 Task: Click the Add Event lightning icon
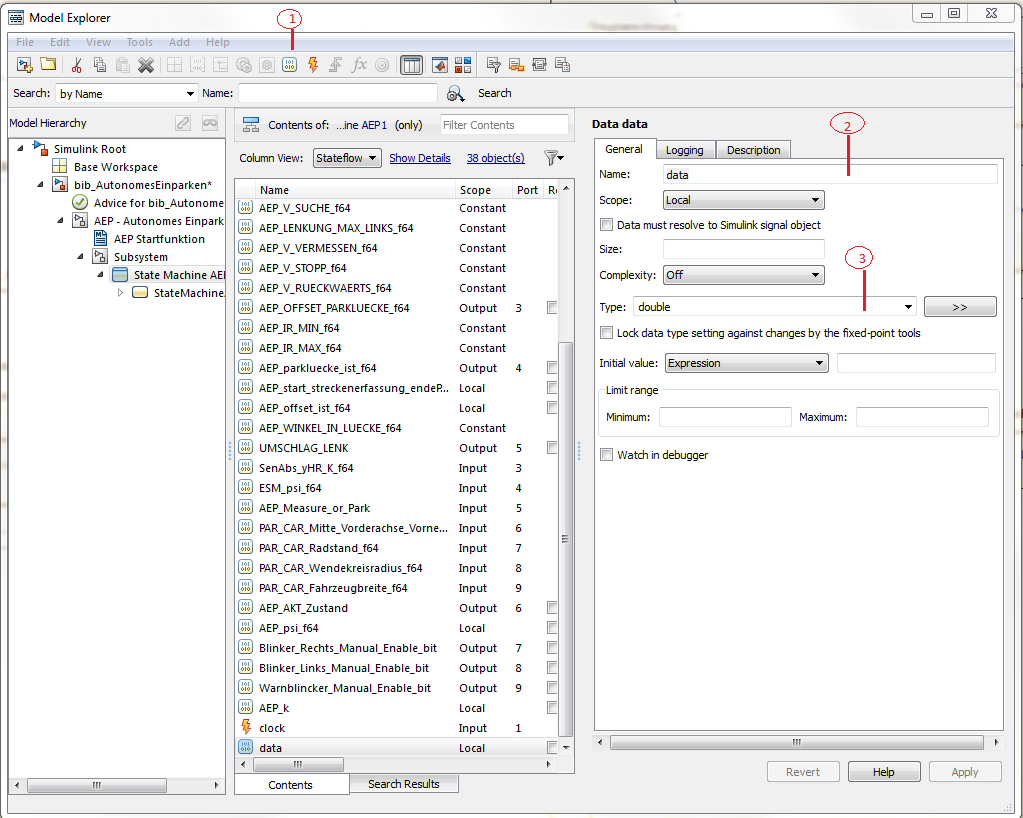[x=313, y=65]
